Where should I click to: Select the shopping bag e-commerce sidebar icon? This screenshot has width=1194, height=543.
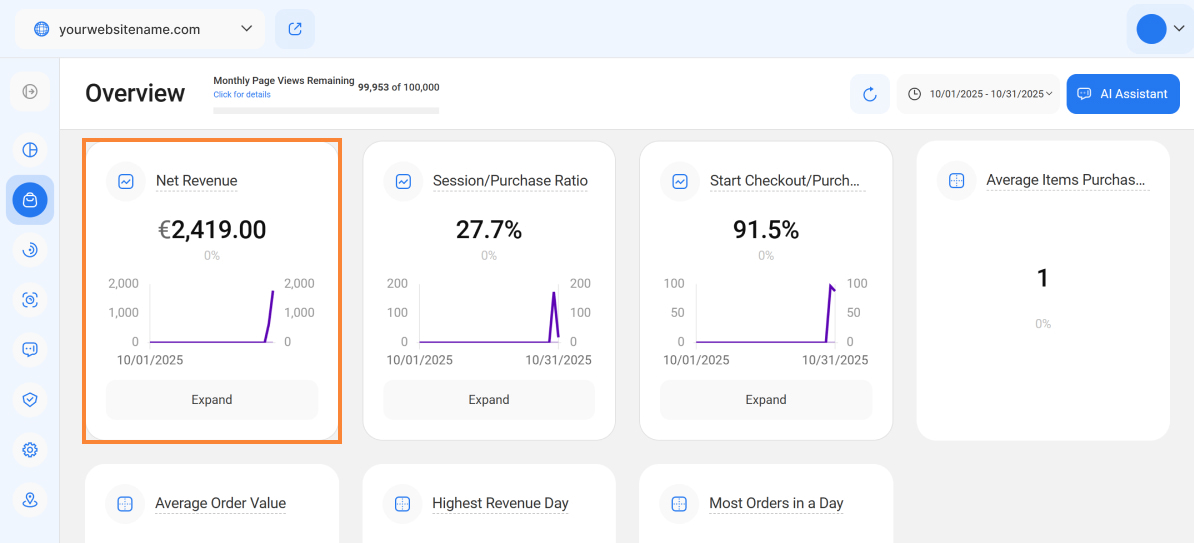click(30, 200)
